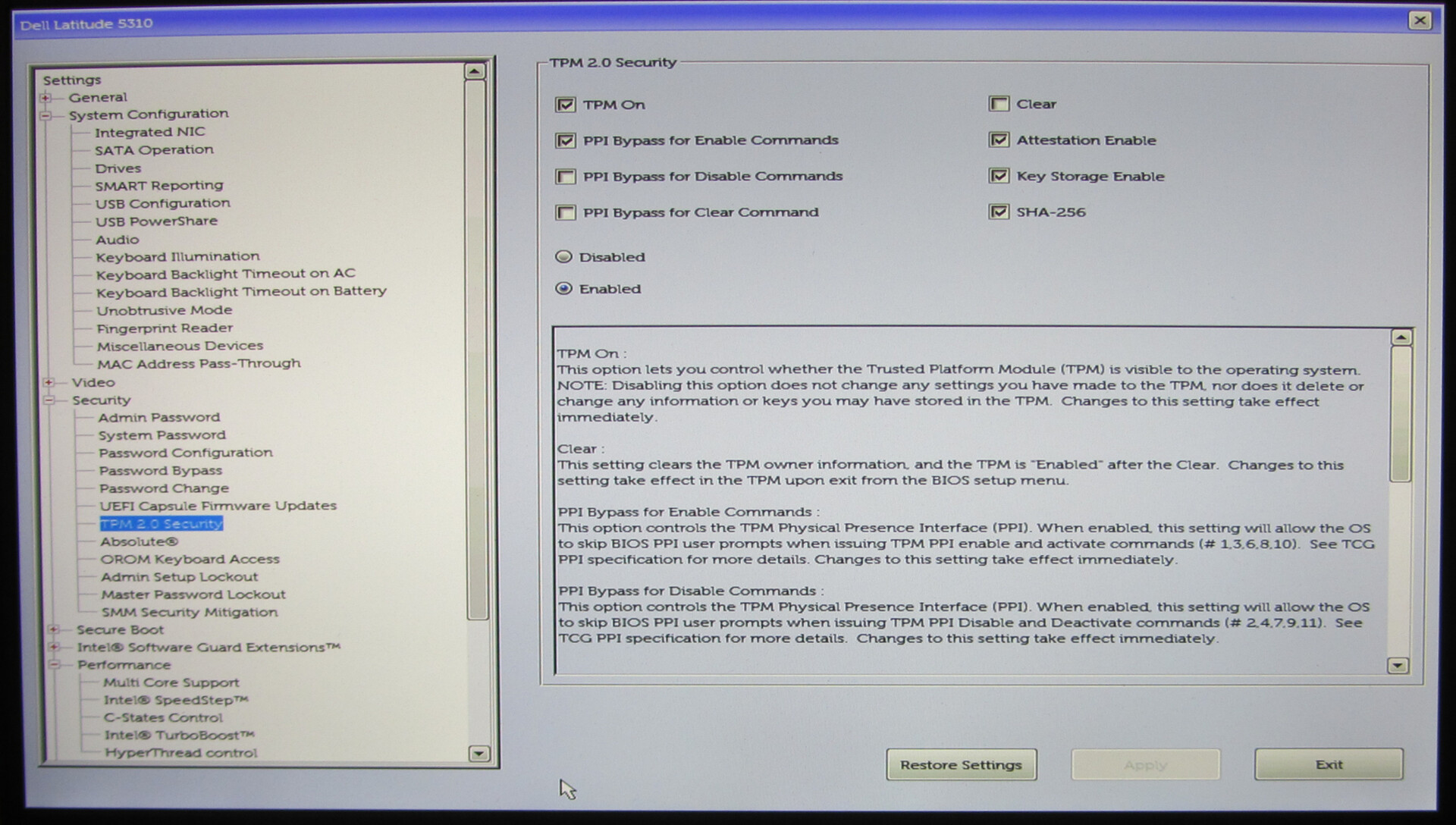1456x825 pixels.
Task: Select the Disabled radio button
Action: click(x=563, y=257)
